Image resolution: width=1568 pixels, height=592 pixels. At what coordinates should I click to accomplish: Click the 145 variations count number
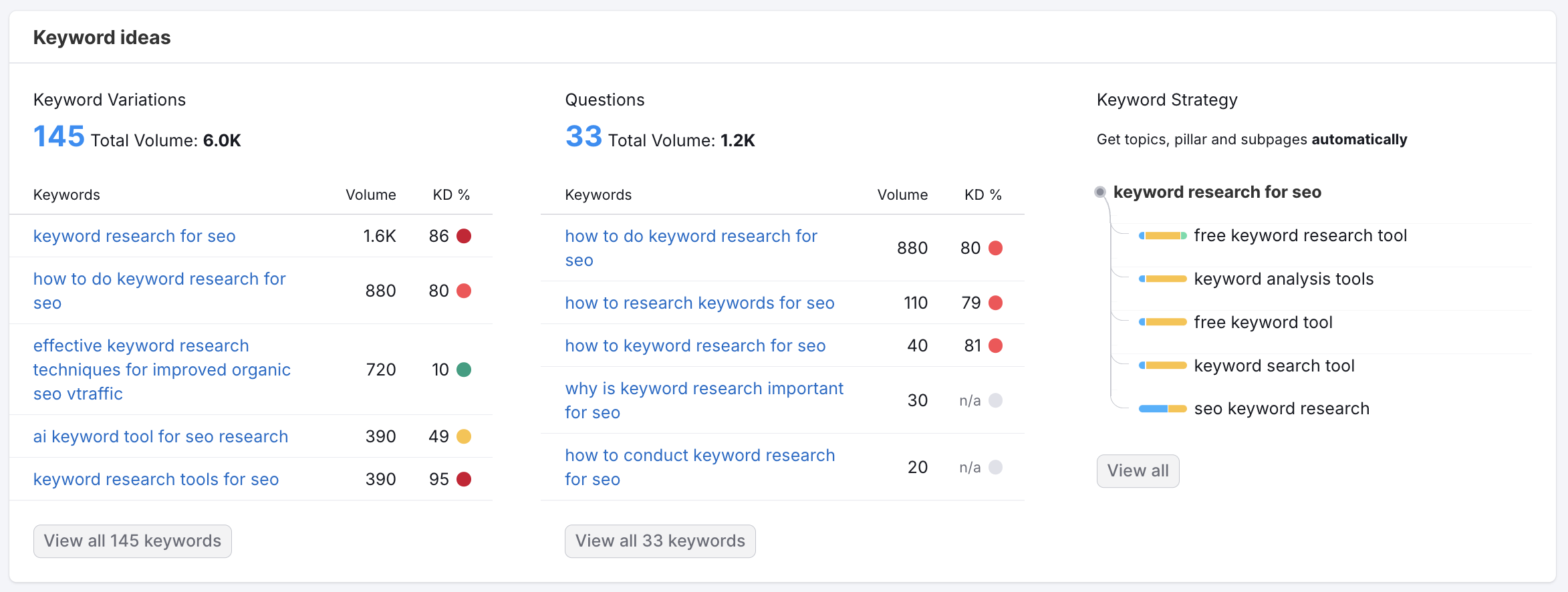[x=59, y=137]
